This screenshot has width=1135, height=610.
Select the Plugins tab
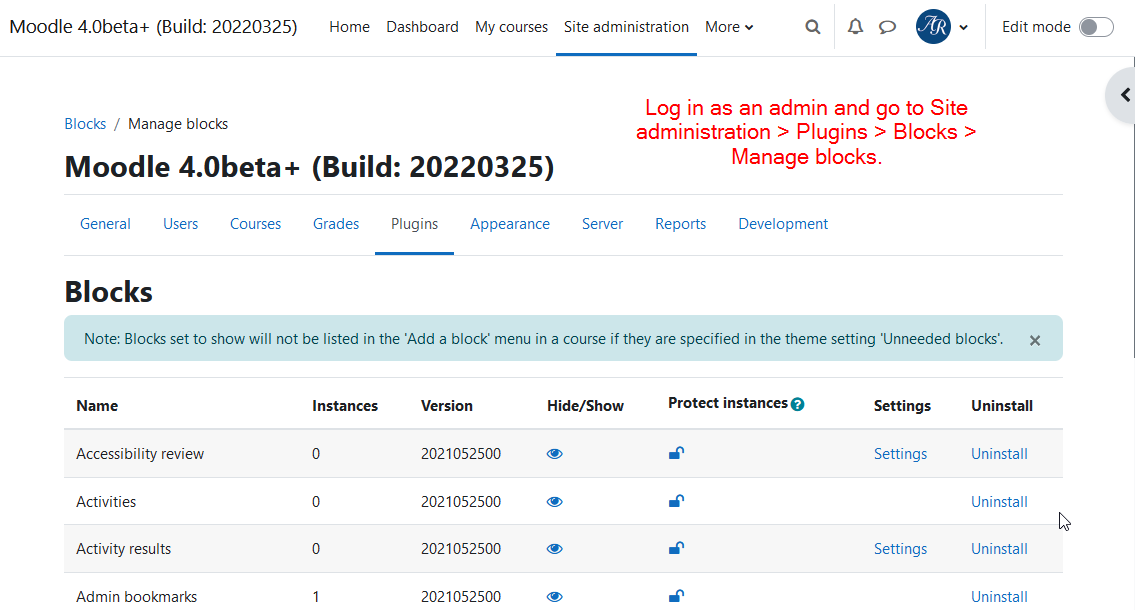(414, 224)
